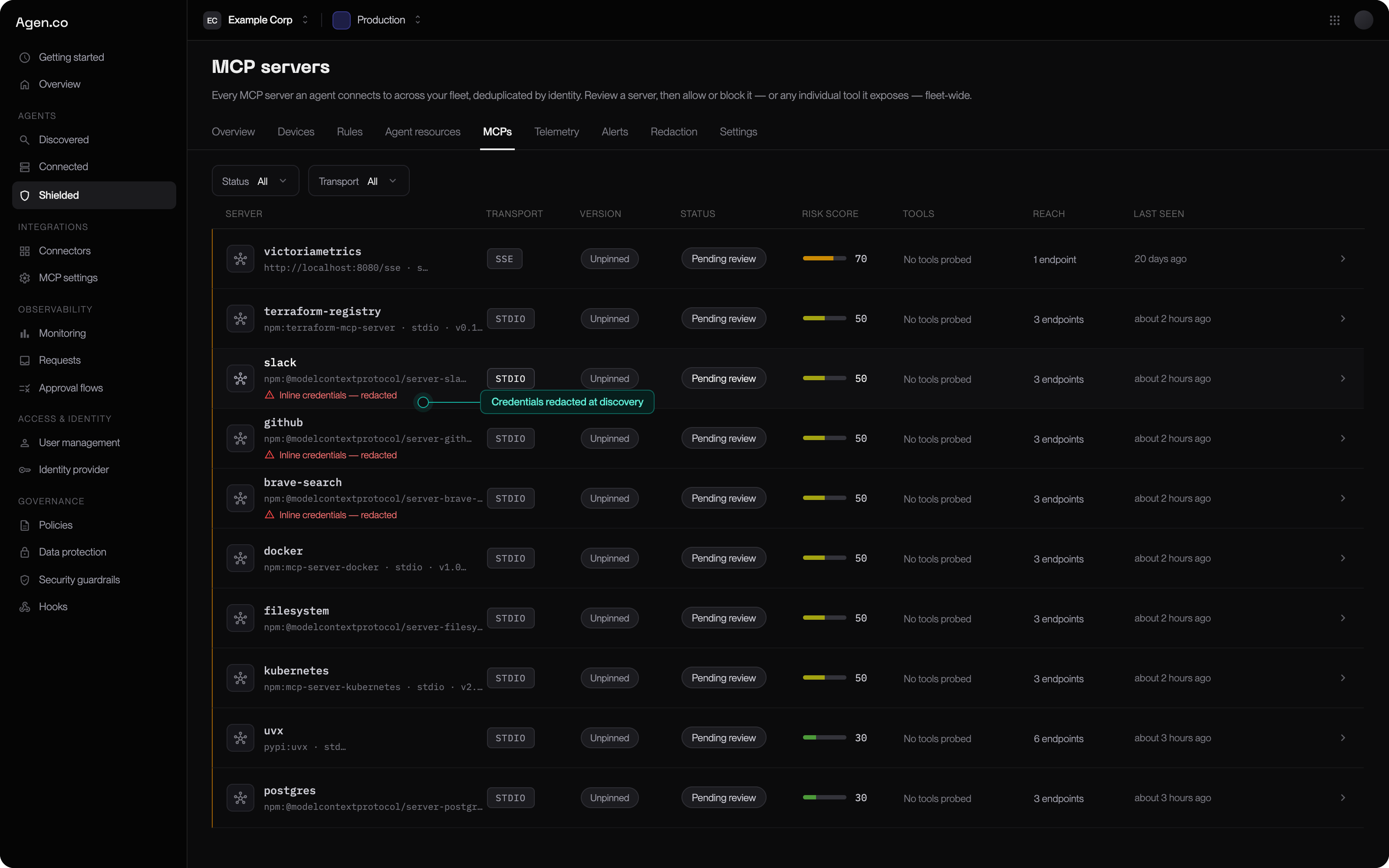Image resolution: width=1389 pixels, height=868 pixels.
Task: Click the terraform-registry server icon
Action: pyautogui.click(x=240, y=319)
